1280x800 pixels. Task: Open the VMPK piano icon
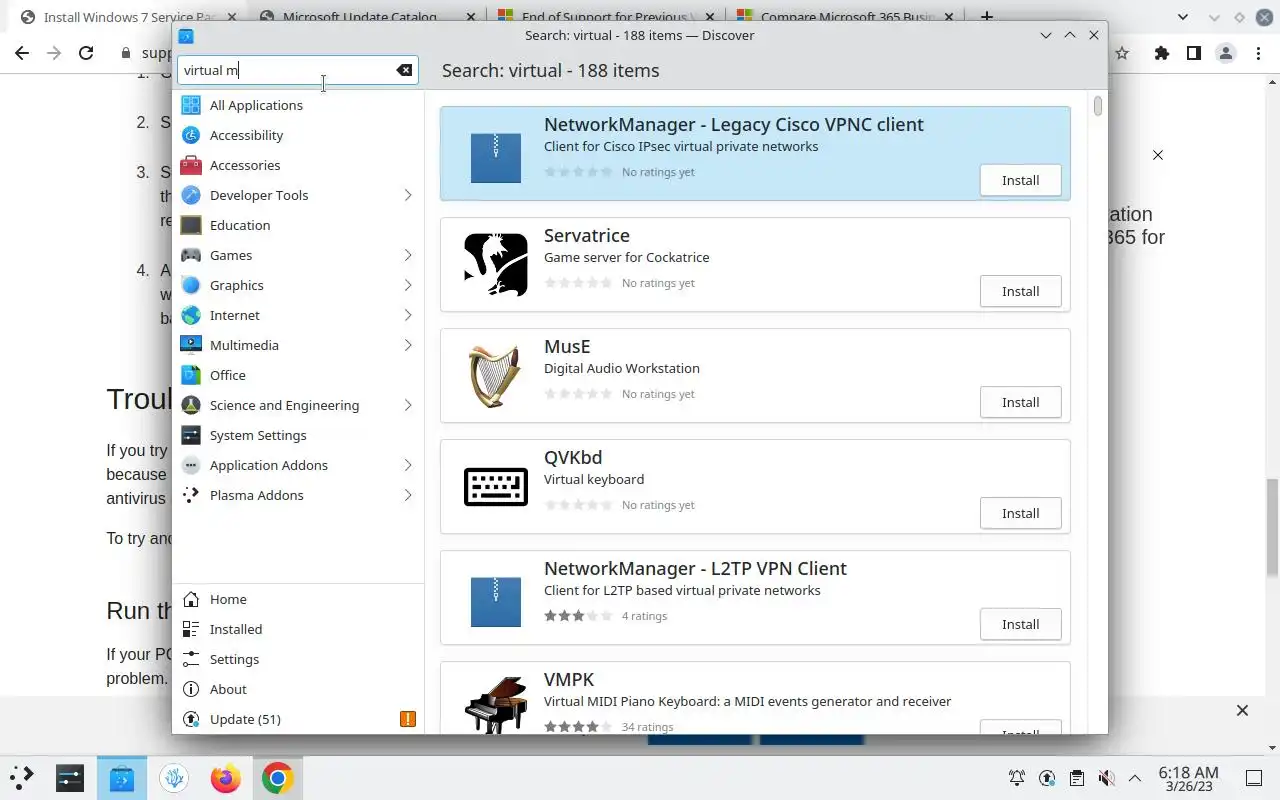pos(496,704)
